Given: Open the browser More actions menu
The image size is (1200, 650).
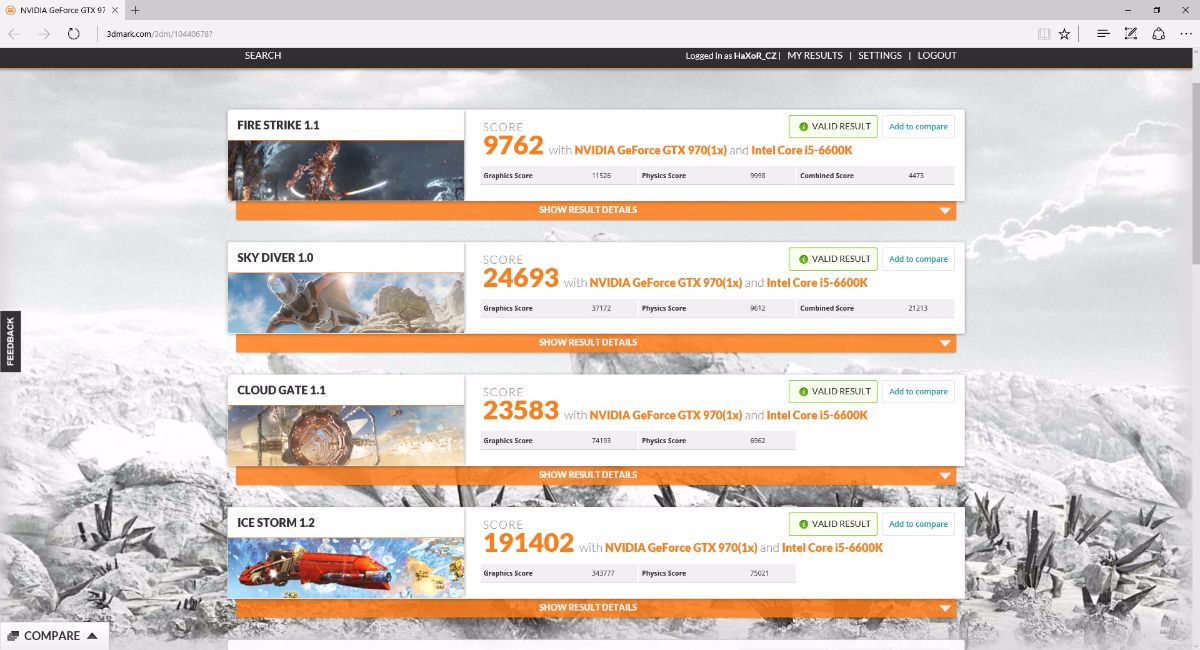Looking at the screenshot, I should tap(1186, 34).
